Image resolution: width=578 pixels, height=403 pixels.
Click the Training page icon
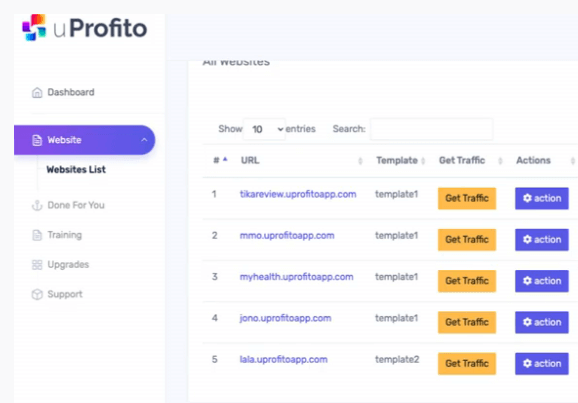(x=37, y=235)
